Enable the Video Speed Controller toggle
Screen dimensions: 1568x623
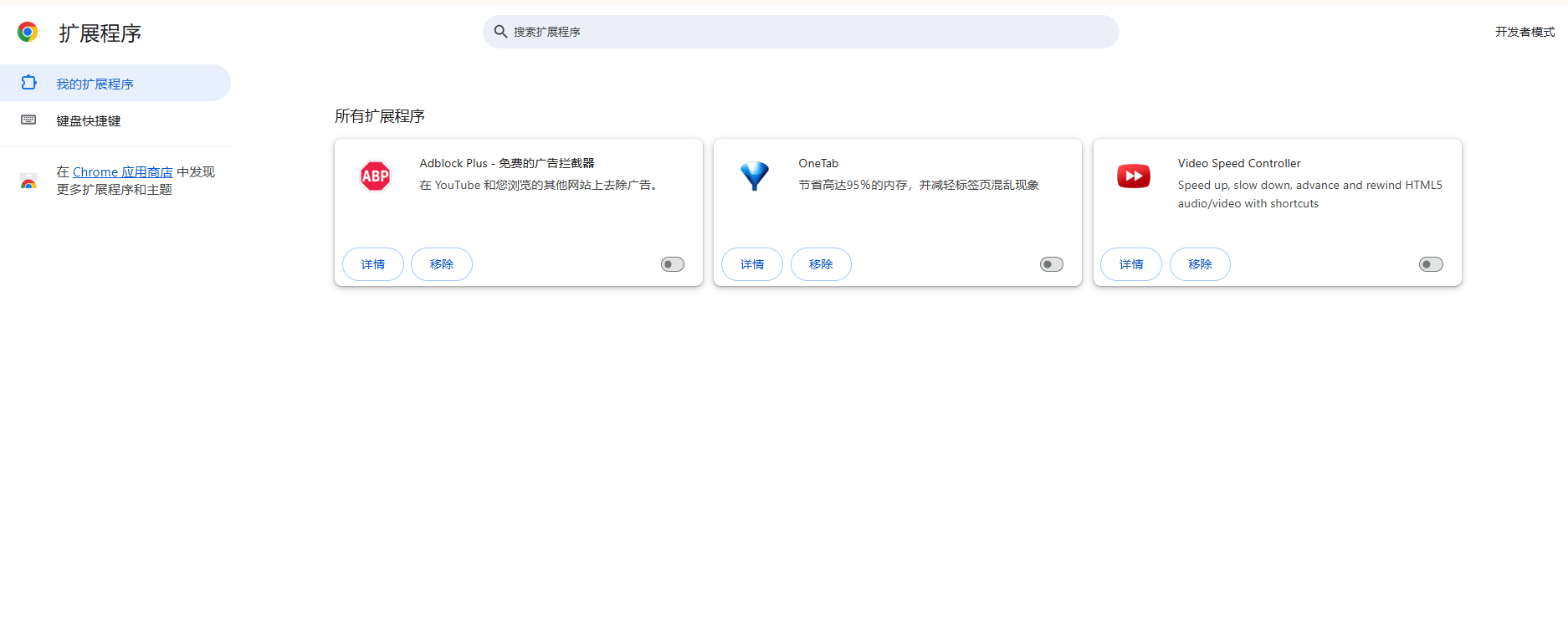click(x=1431, y=264)
